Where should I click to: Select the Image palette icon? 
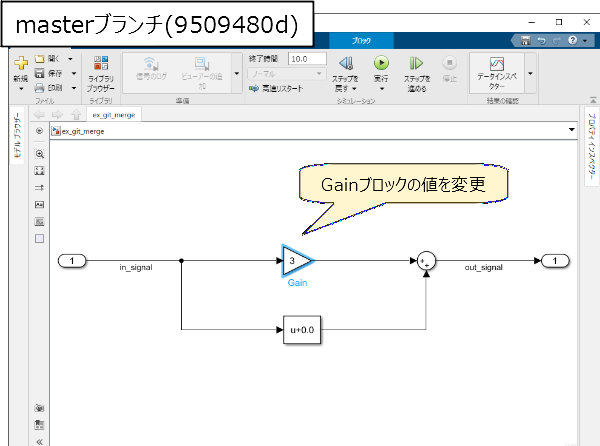[x=39, y=221]
